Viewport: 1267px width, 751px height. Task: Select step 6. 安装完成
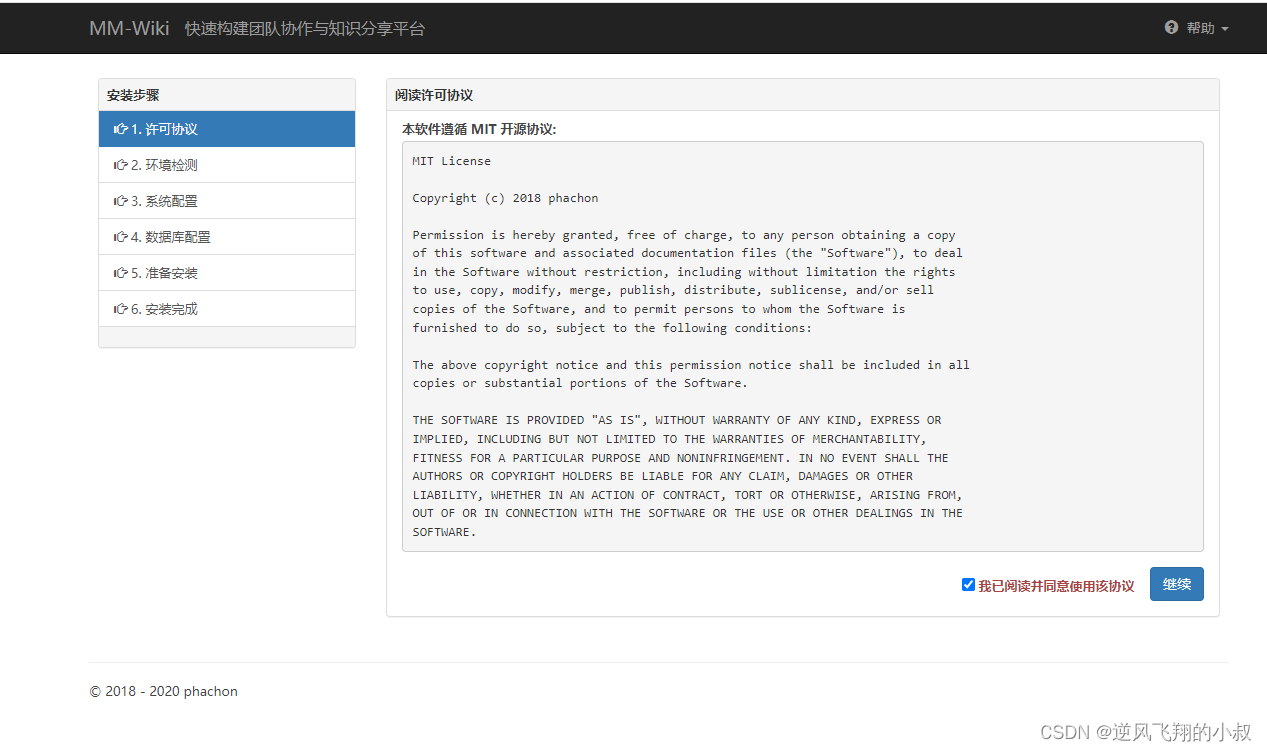coord(227,309)
